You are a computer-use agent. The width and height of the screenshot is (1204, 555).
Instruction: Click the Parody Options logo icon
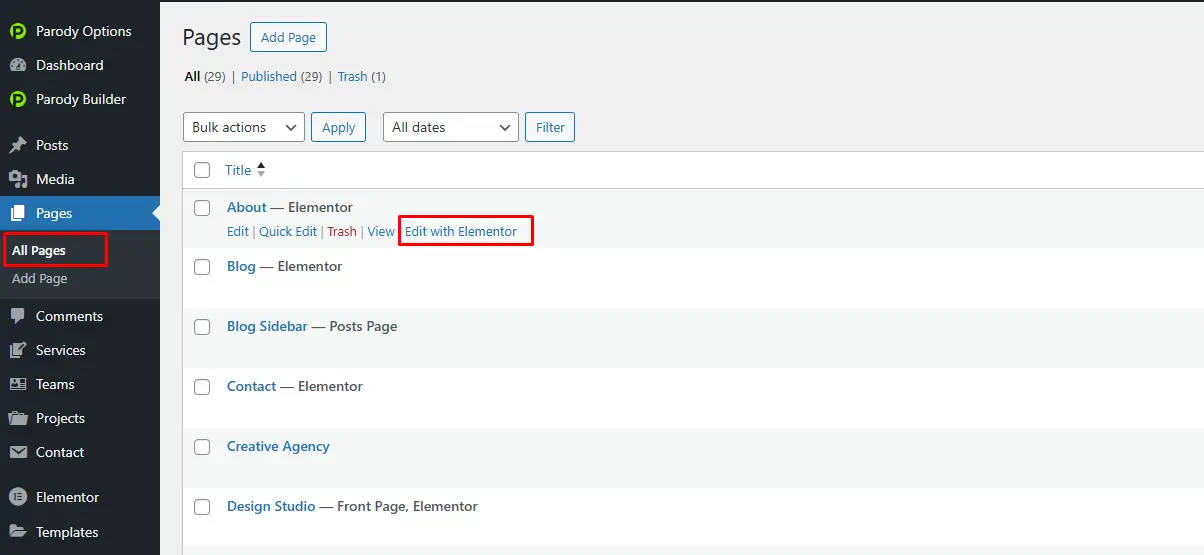18,31
